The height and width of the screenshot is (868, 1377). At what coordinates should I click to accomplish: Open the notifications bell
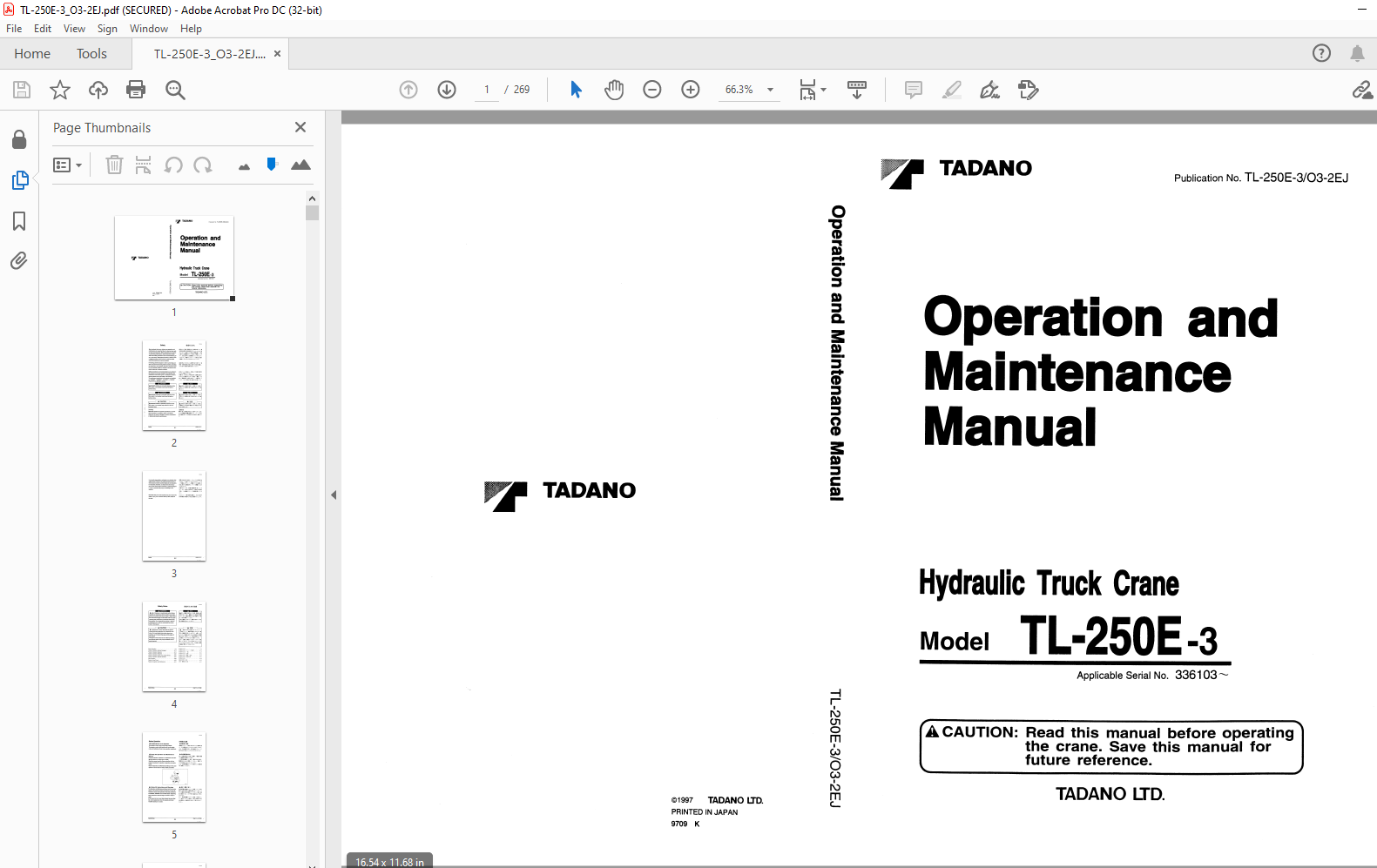click(1357, 53)
